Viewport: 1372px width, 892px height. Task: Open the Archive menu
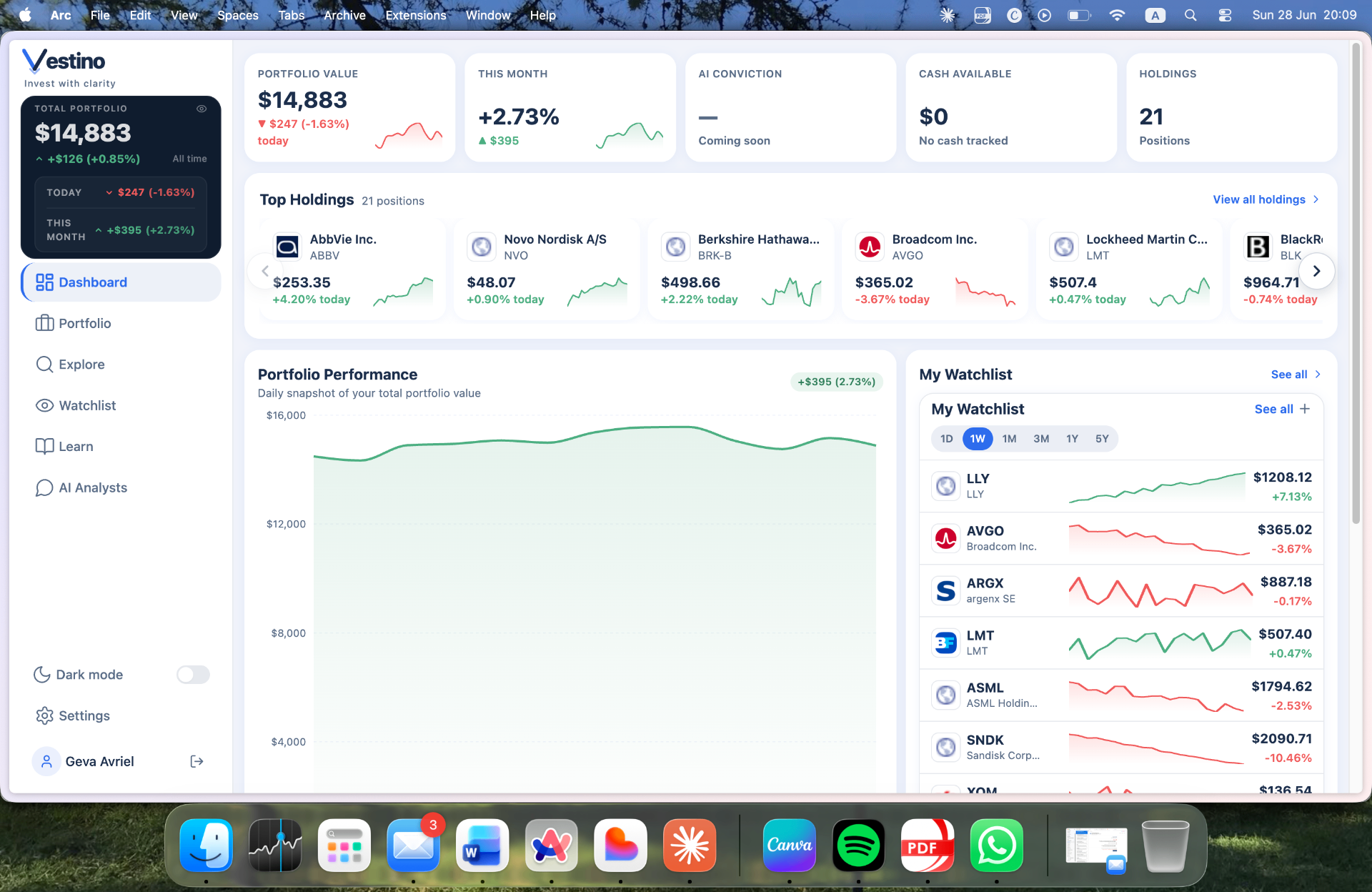(344, 15)
